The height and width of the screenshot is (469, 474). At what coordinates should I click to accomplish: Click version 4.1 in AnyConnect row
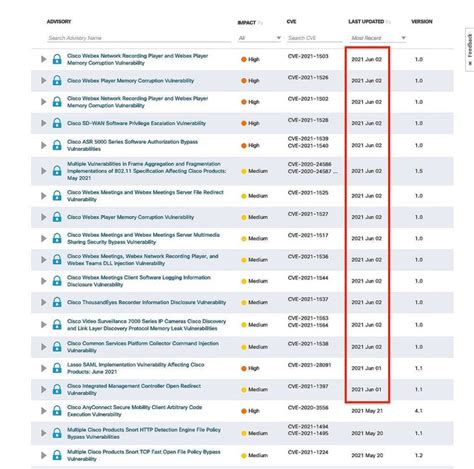pos(419,411)
